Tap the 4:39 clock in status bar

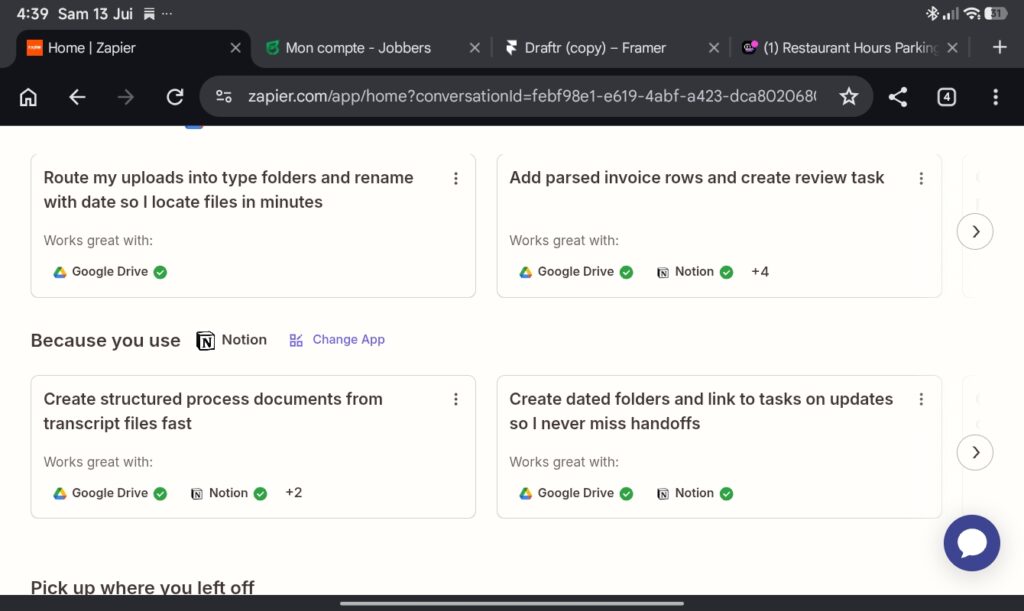coord(32,14)
